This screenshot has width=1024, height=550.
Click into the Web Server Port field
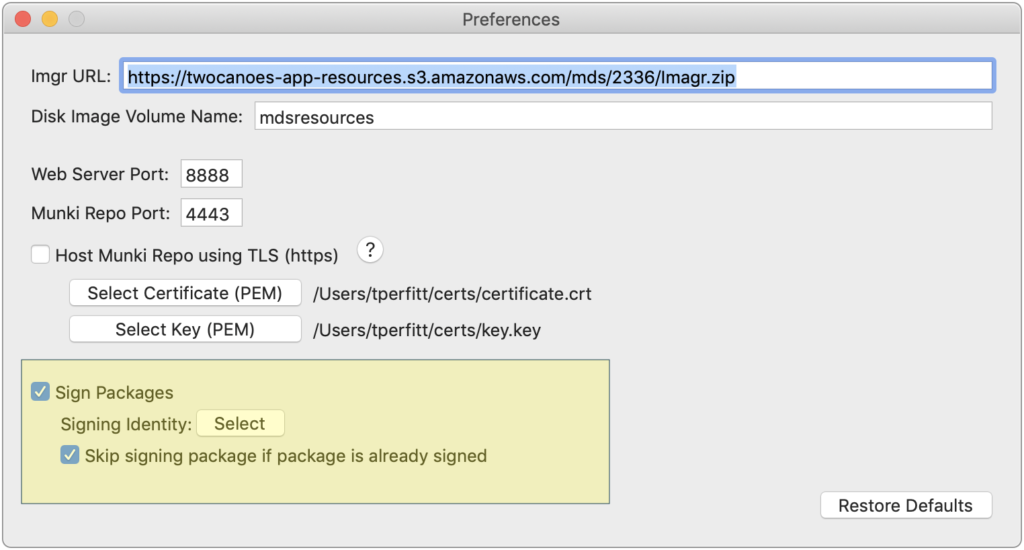coord(211,174)
